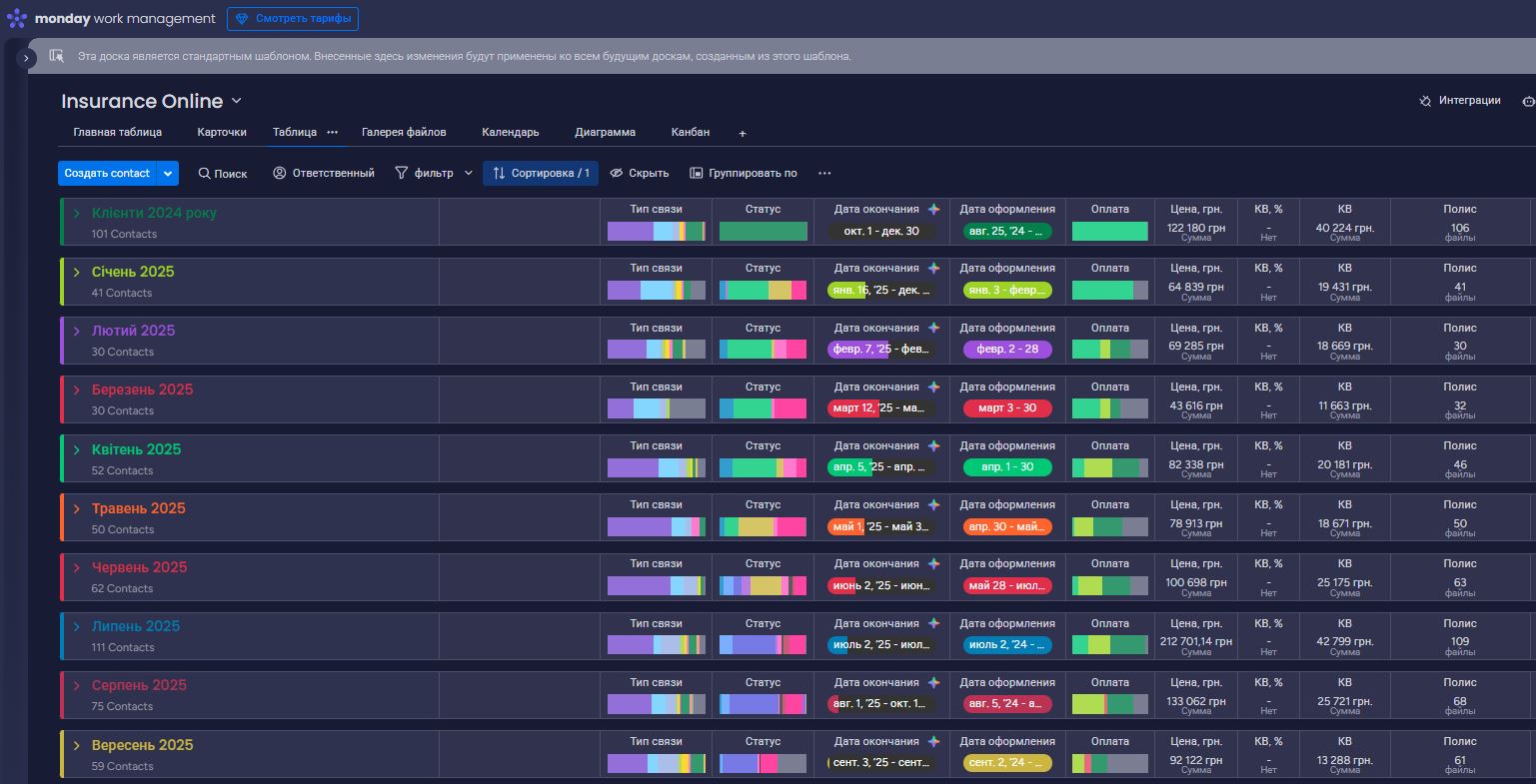Toggle visibility of columns via Скрыть
1536x784 pixels.
pos(639,173)
